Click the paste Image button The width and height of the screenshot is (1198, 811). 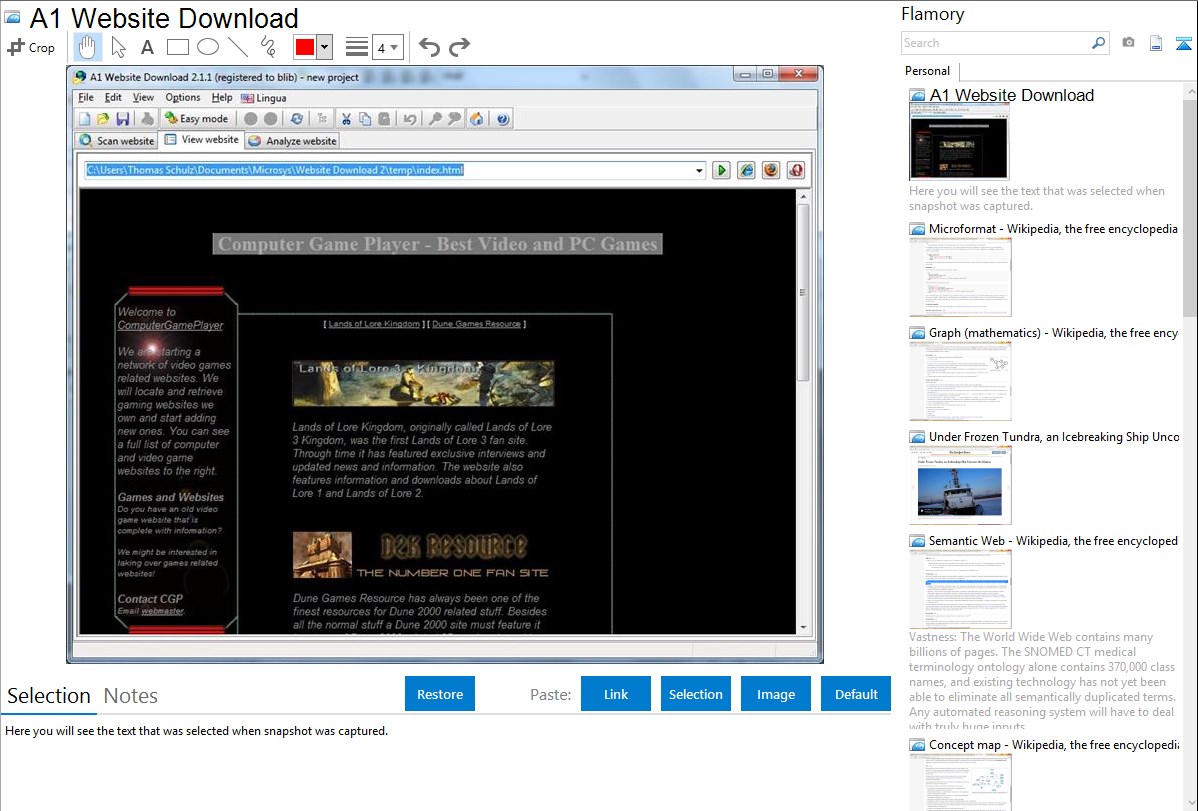pos(775,694)
